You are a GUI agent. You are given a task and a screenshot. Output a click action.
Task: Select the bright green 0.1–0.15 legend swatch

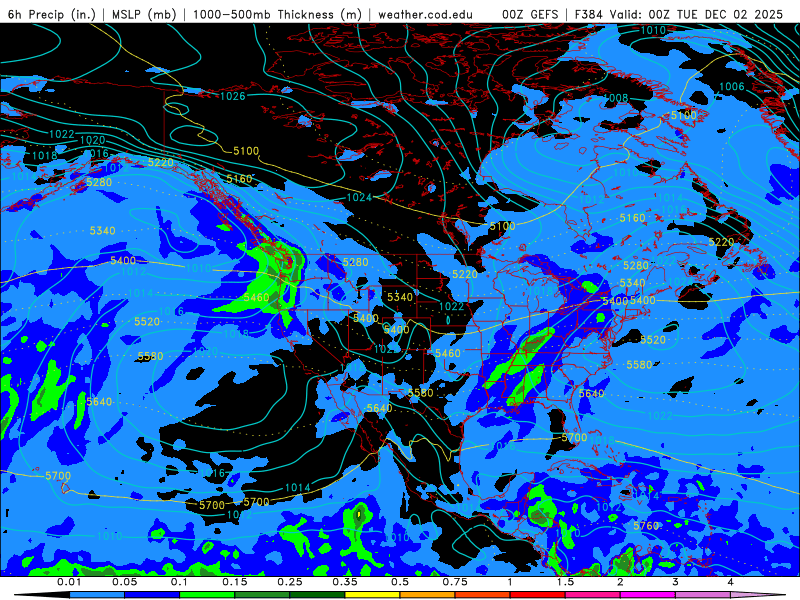pyautogui.click(x=207, y=595)
